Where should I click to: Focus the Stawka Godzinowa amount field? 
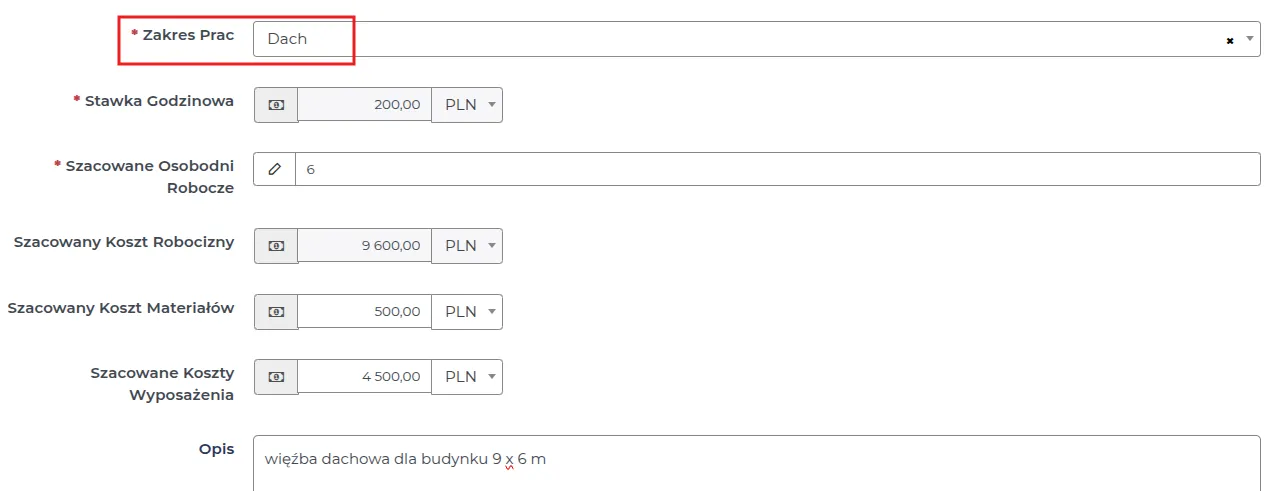tap(365, 105)
